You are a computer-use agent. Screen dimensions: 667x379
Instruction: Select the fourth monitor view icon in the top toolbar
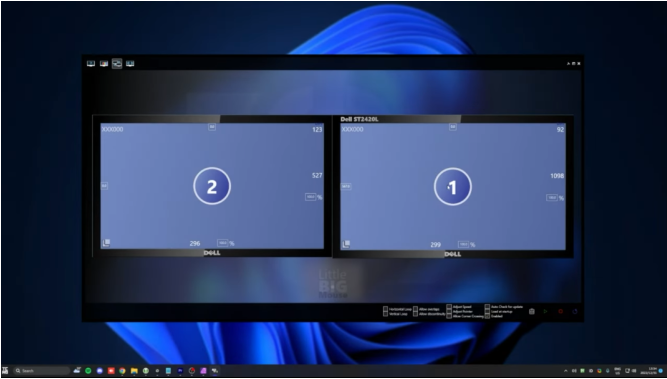tap(130, 64)
